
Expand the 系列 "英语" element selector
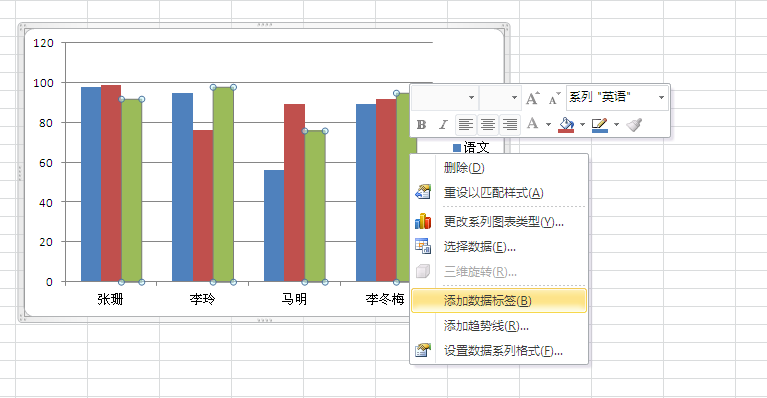click(661, 97)
